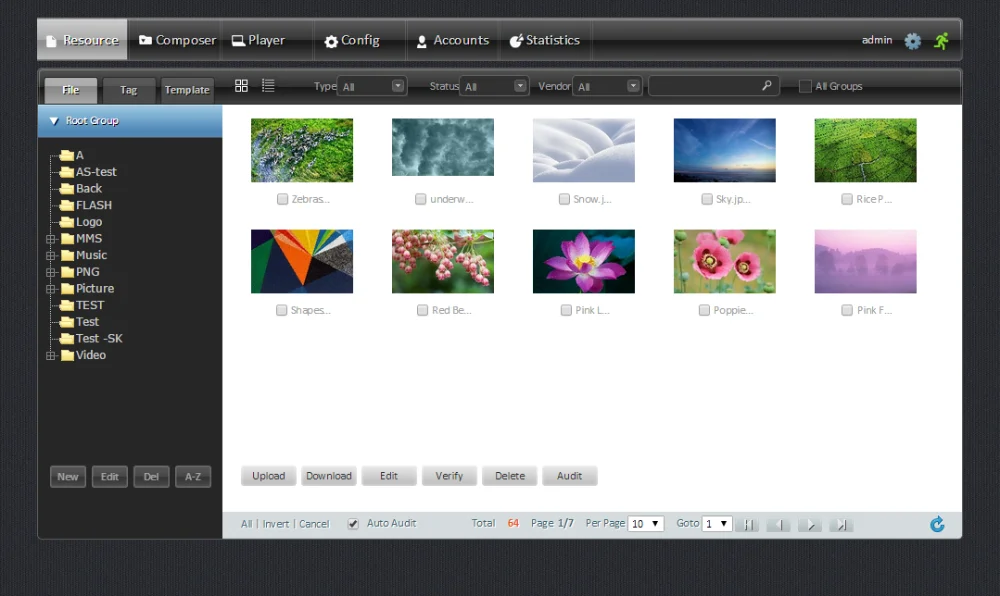Click the Invert selection link
This screenshot has height=596, width=1000.
[276, 524]
